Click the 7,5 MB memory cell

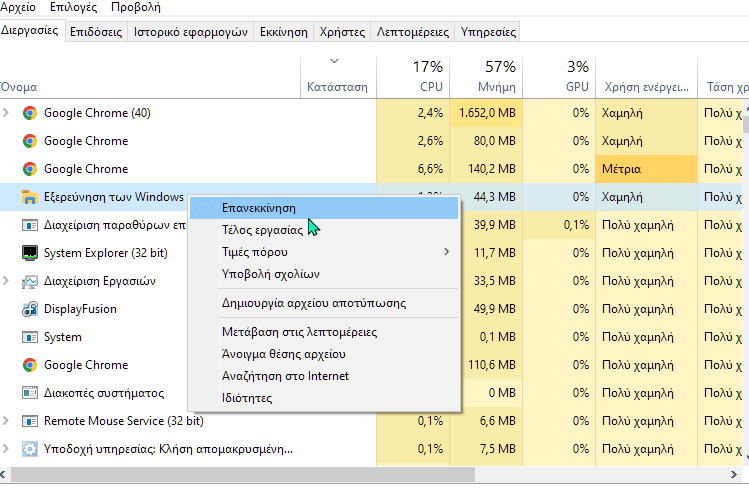(x=486, y=449)
